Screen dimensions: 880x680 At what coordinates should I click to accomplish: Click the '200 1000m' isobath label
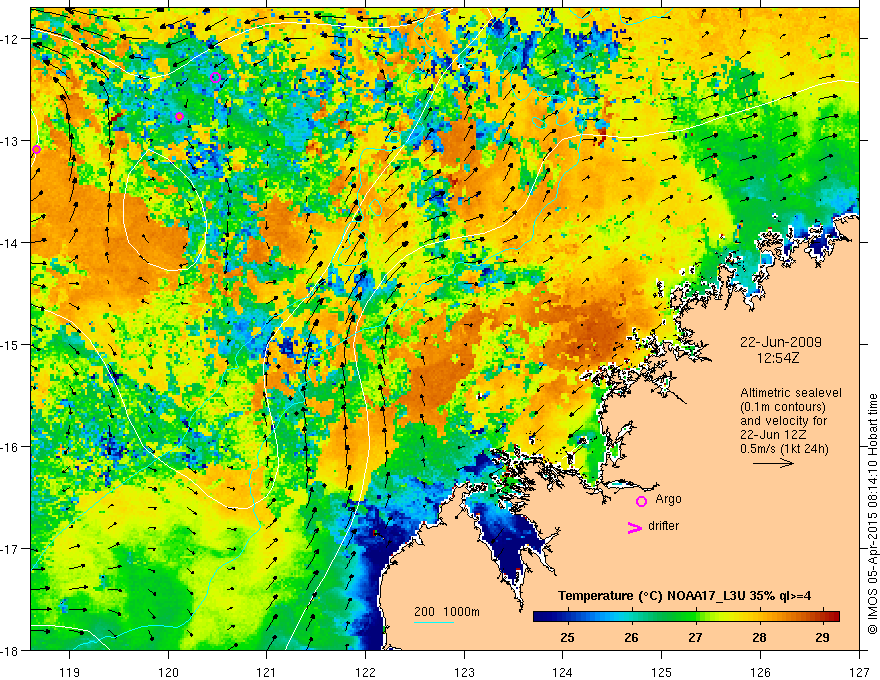click(x=447, y=612)
